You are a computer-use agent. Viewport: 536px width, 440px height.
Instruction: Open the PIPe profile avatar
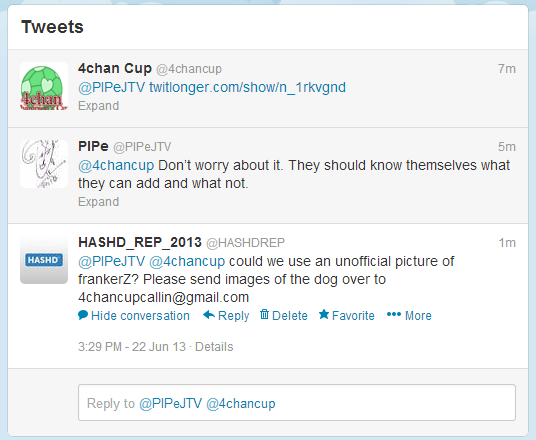click(x=44, y=164)
